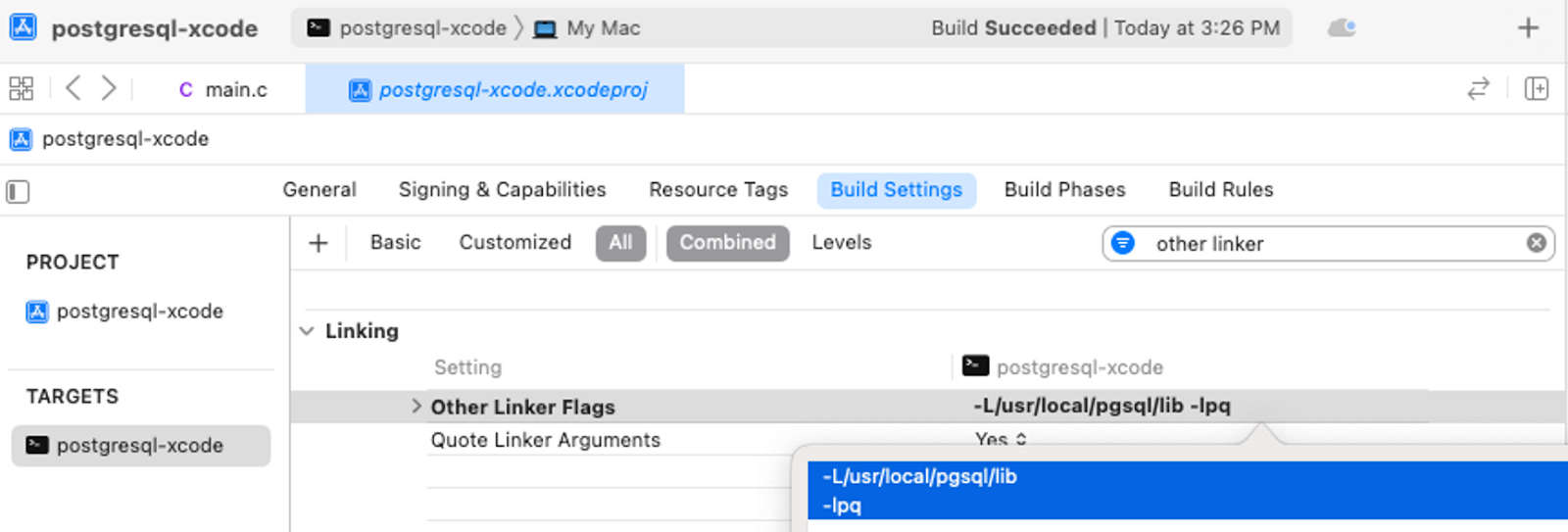
Task: Open the main.c editor tab
Action: click(x=222, y=89)
